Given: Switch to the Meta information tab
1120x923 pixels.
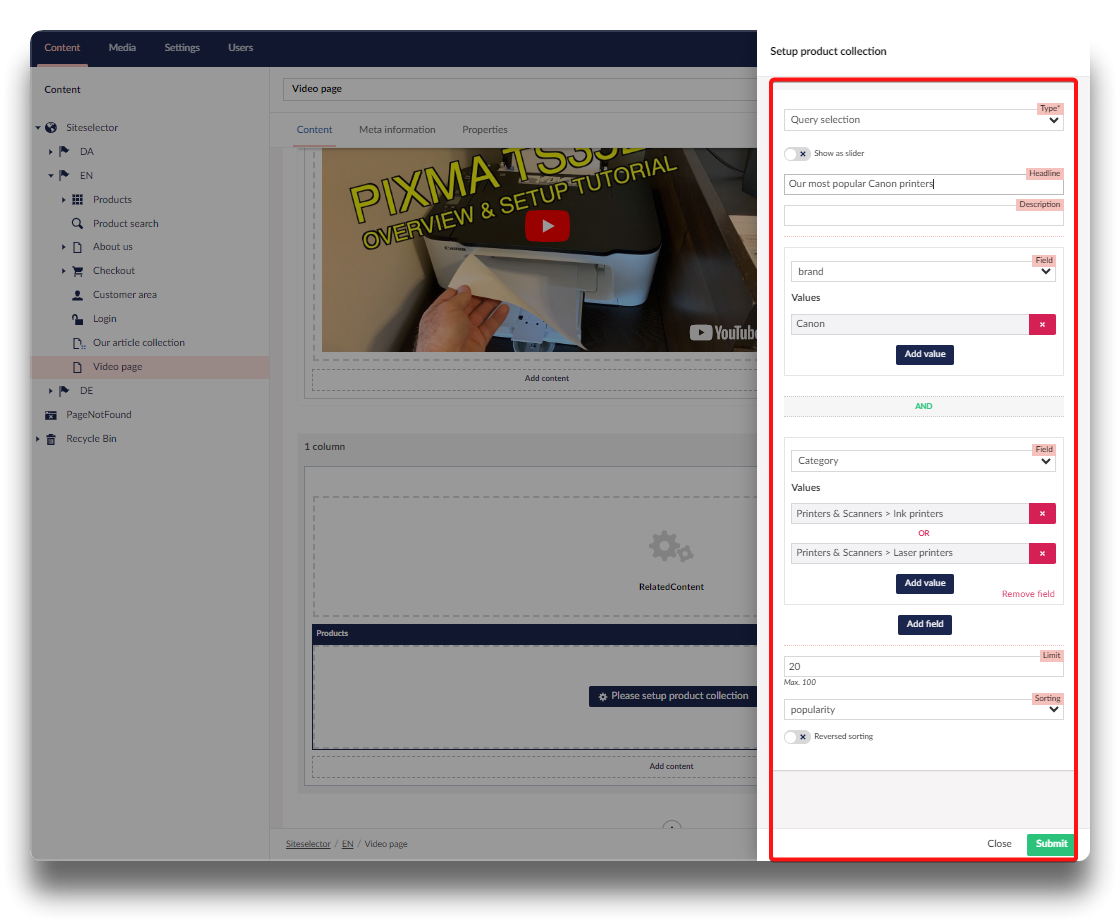Looking at the screenshot, I should point(397,130).
